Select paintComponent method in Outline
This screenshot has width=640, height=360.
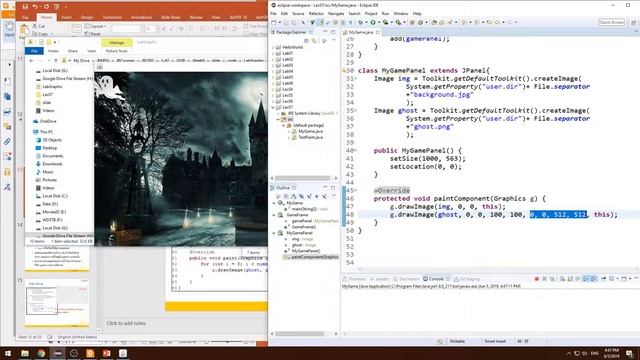(314, 257)
